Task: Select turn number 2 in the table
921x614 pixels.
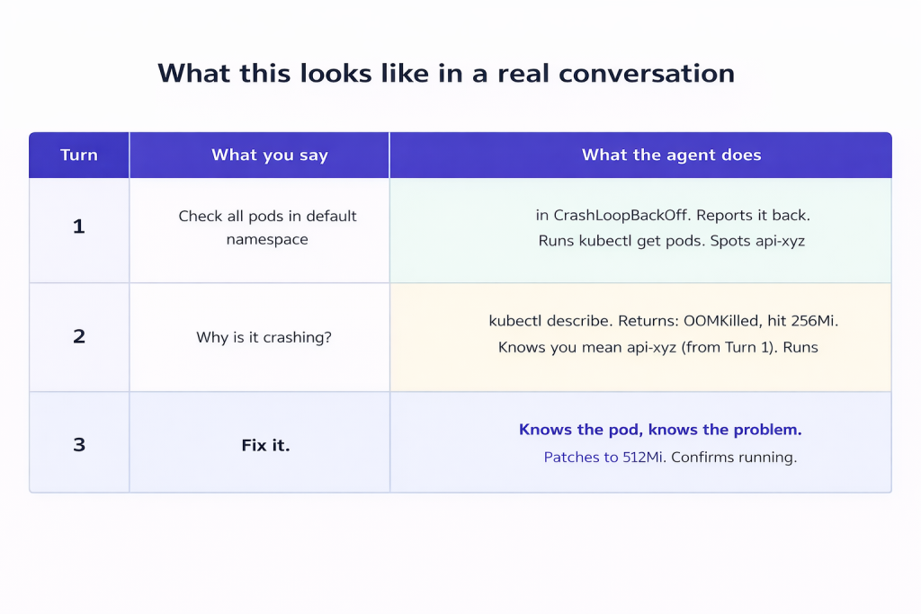Action: 79,336
